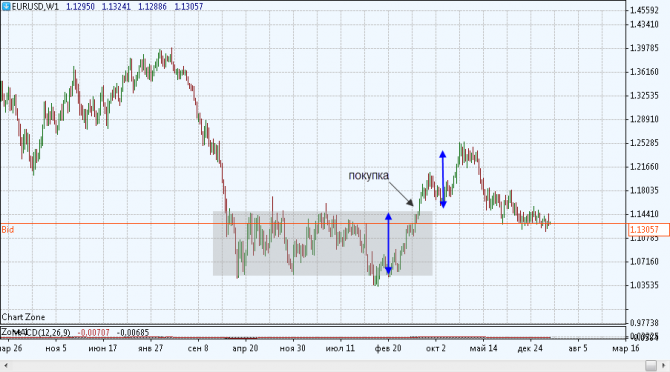Click the ноя 30 date label
670x372 pixels.
293,349
